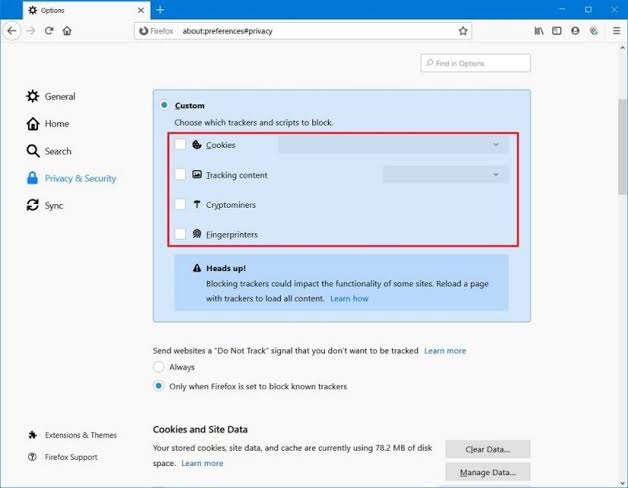Select the Custom radio option
This screenshot has height=488, width=628.
click(164, 105)
